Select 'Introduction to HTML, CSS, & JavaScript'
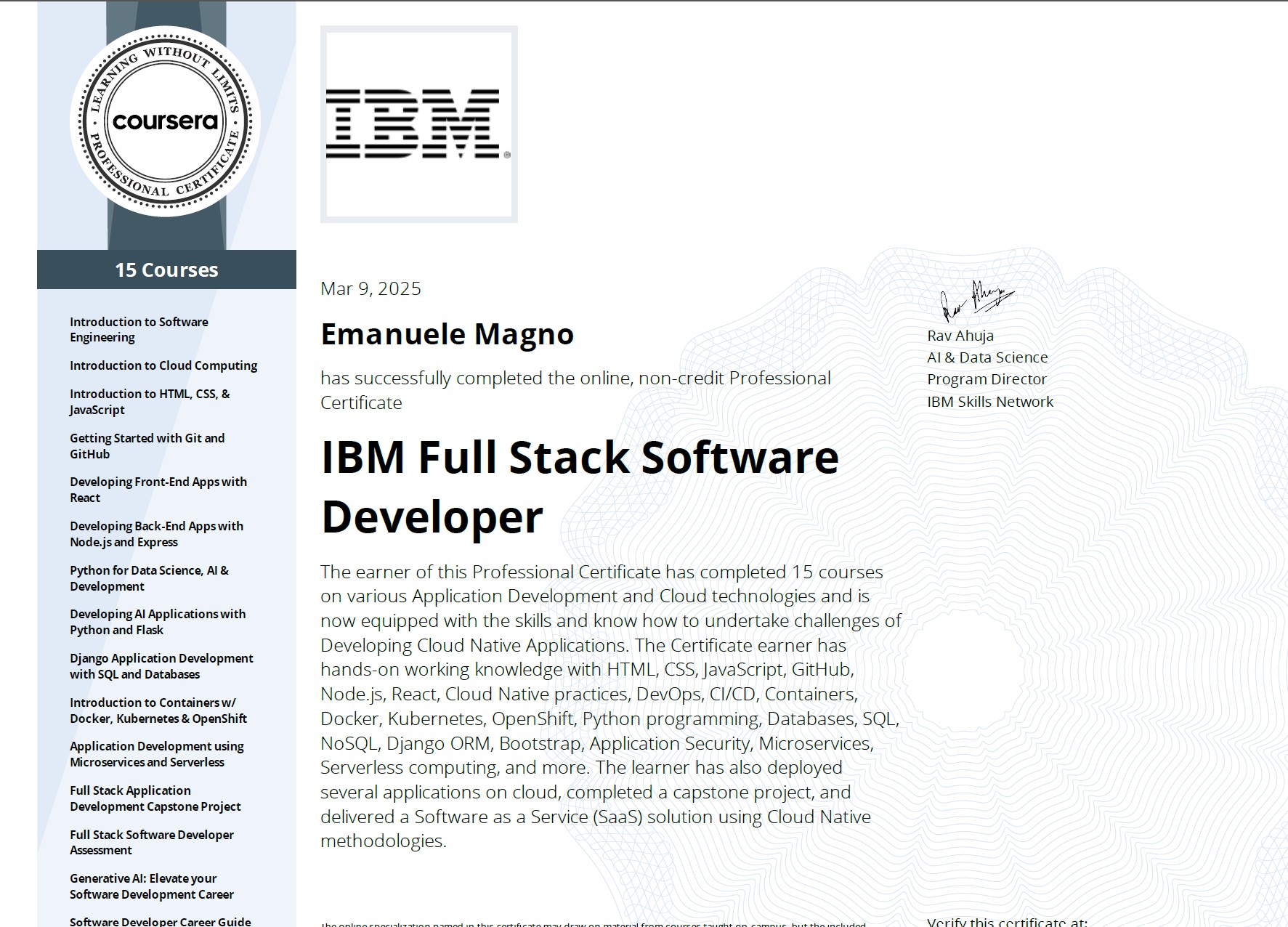 [150, 402]
